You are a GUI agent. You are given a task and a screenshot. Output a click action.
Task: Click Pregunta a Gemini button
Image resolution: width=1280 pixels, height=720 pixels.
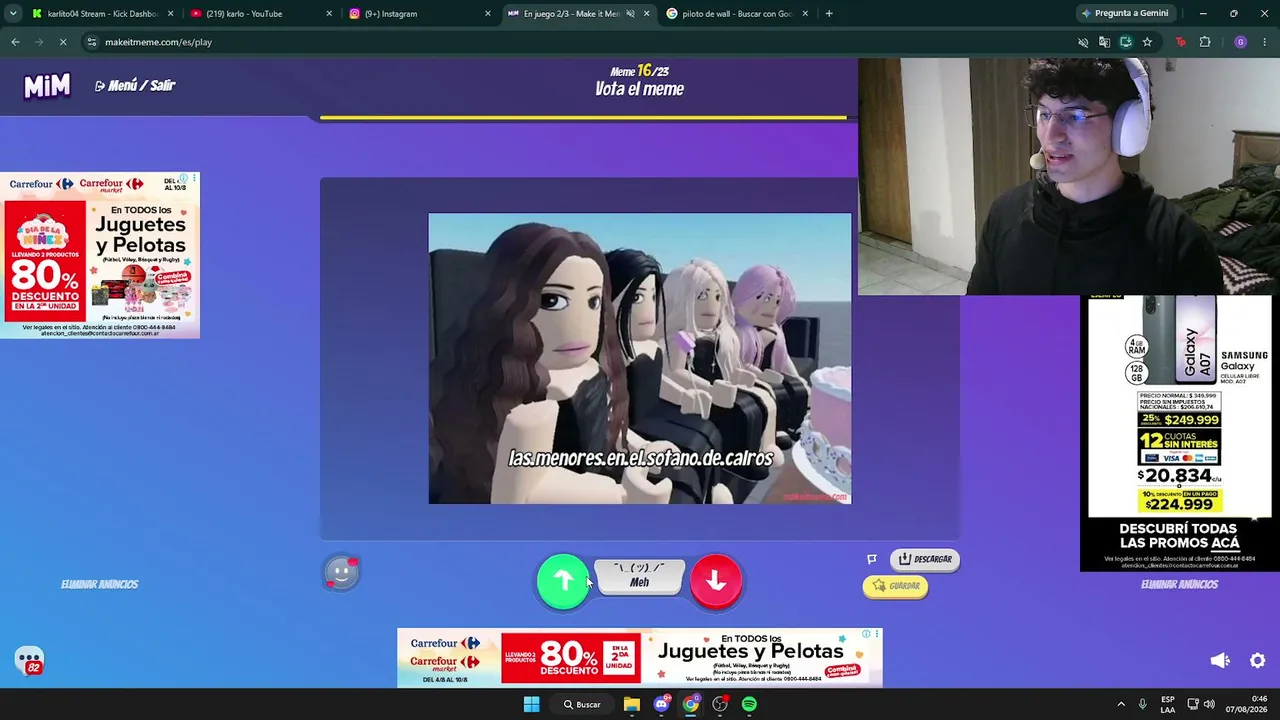click(x=1125, y=14)
